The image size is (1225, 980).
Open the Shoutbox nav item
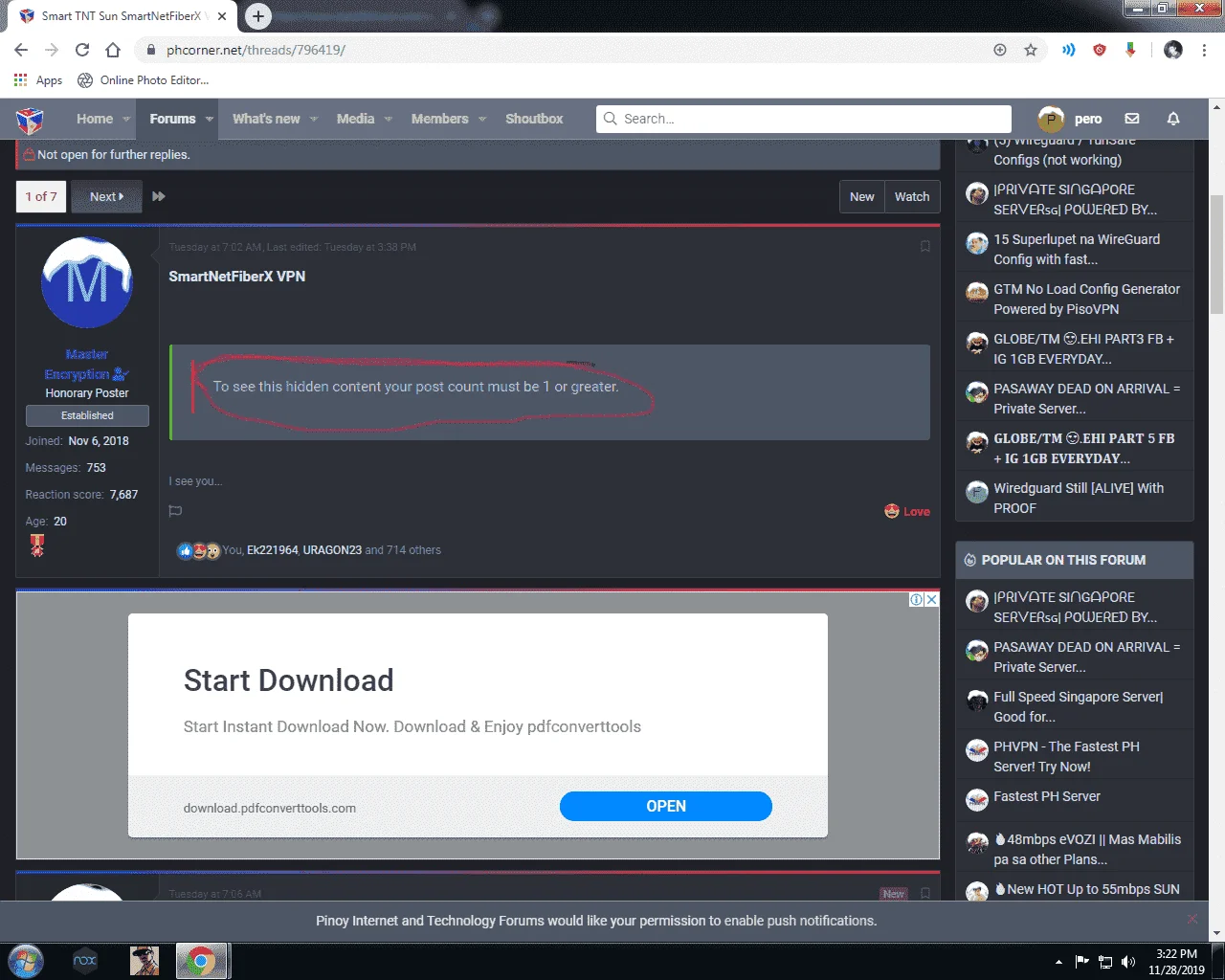coord(534,119)
